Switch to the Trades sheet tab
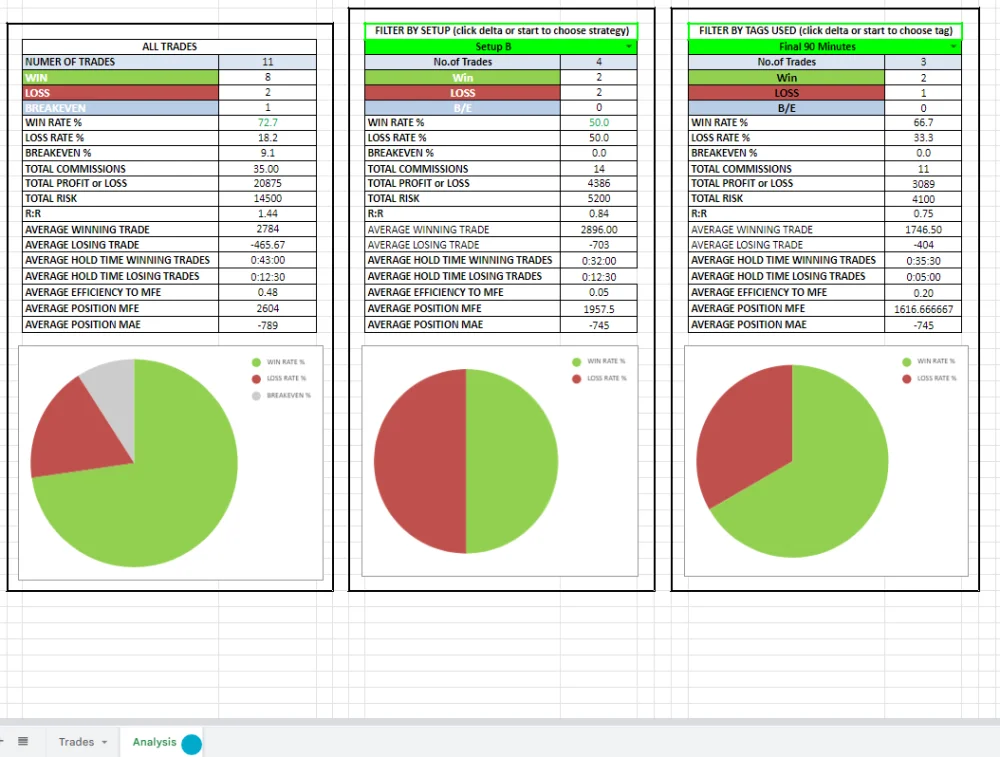The image size is (1000, 757). 76,742
